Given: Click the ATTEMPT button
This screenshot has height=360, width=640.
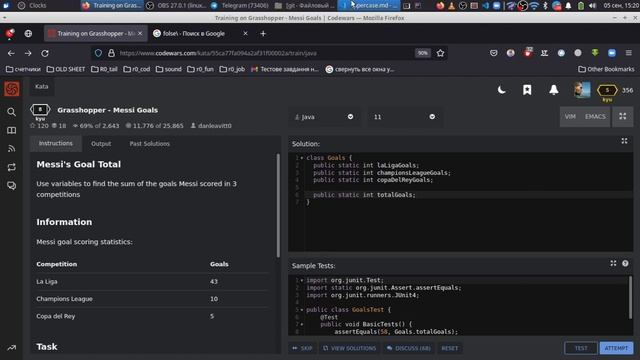Looking at the screenshot, I should pyautogui.click(x=616, y=348).
